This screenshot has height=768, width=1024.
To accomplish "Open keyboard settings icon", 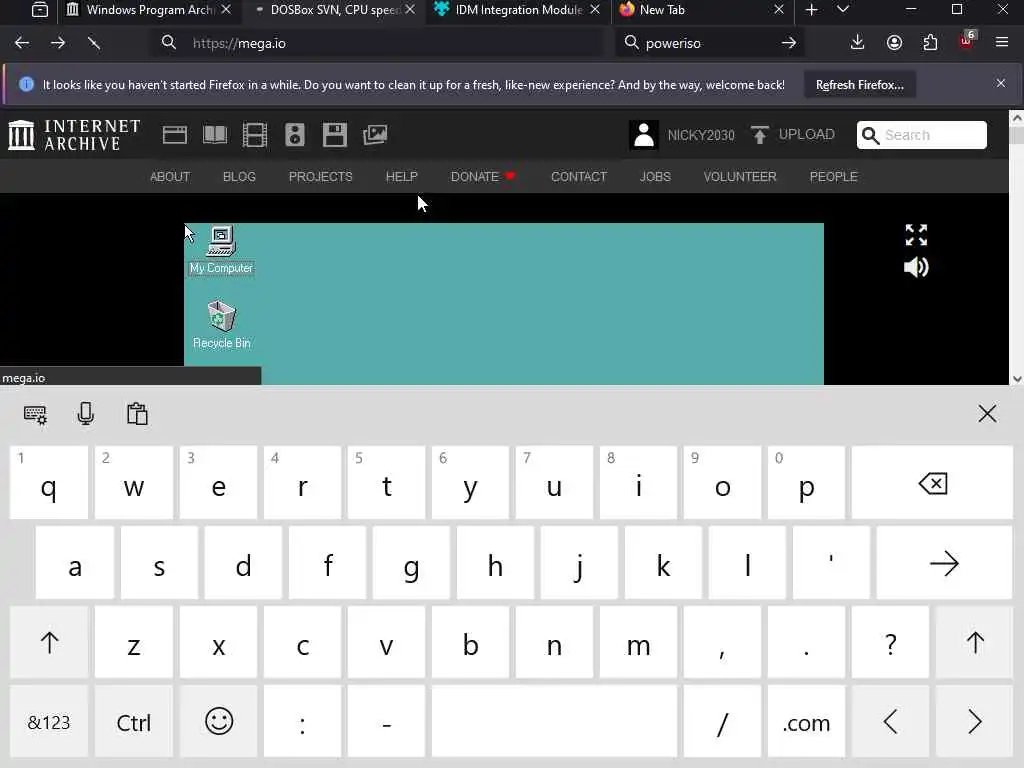I will pyautogui.click(x=35, y=415).
